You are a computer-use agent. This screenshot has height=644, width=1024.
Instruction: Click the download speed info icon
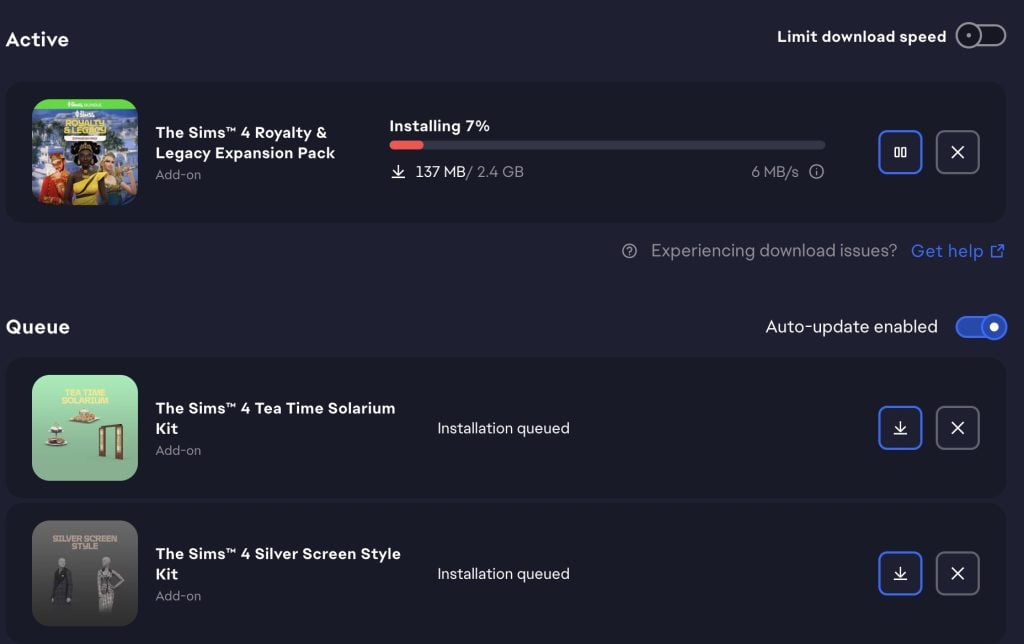tap(816, 172)
